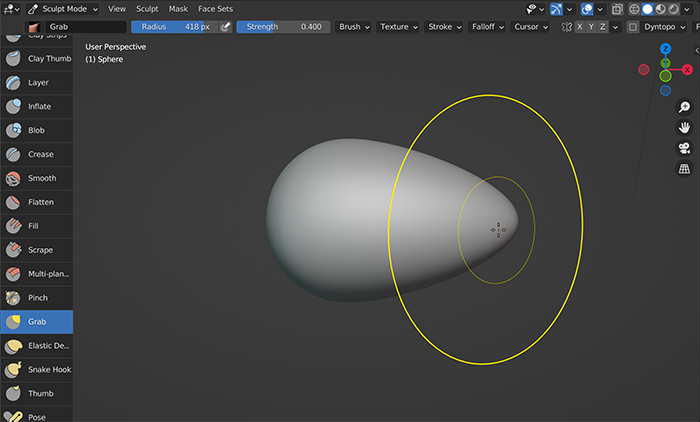This screenshot has height=422, width=700.
Task: Toggle radius pressure sensitivity button
Action: (225, 27)
